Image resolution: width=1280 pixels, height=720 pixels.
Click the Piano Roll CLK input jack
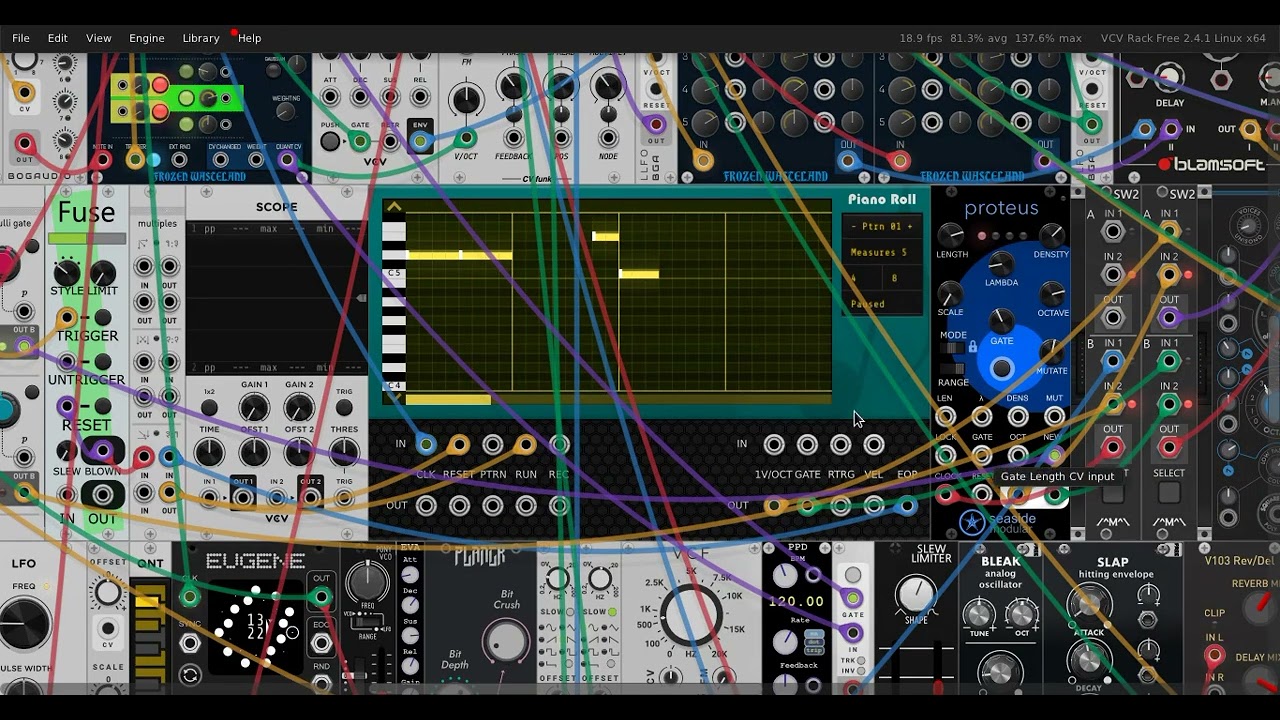(426, 444)
